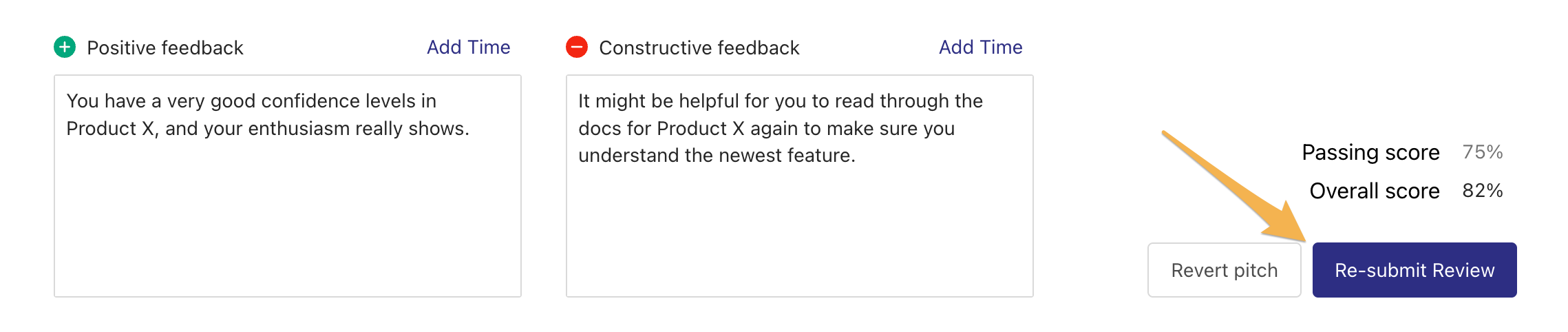Click the 82% overall score value
Image resolution: width=1568 pixels, height=332 pixels.
point(1482,191)
